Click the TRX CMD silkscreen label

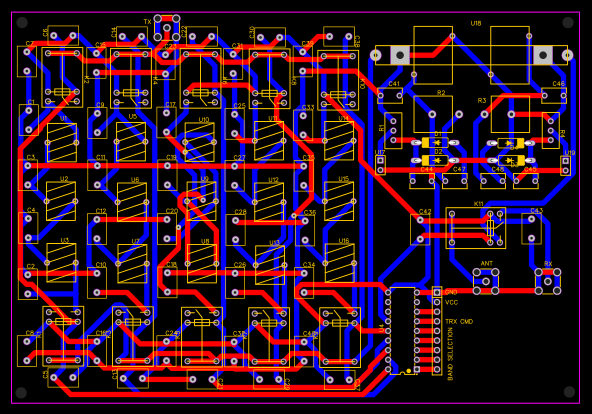(x=459, y=322)
